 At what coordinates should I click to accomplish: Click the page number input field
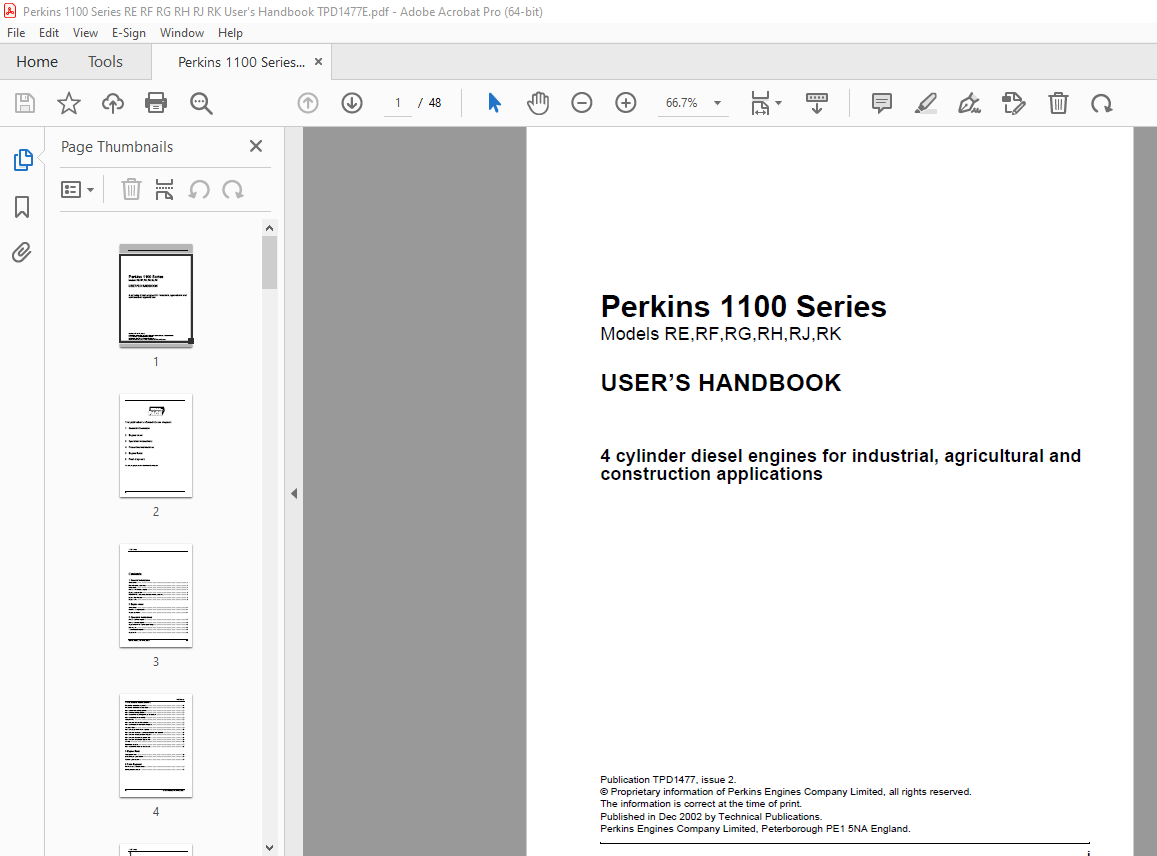click(398, 103)
